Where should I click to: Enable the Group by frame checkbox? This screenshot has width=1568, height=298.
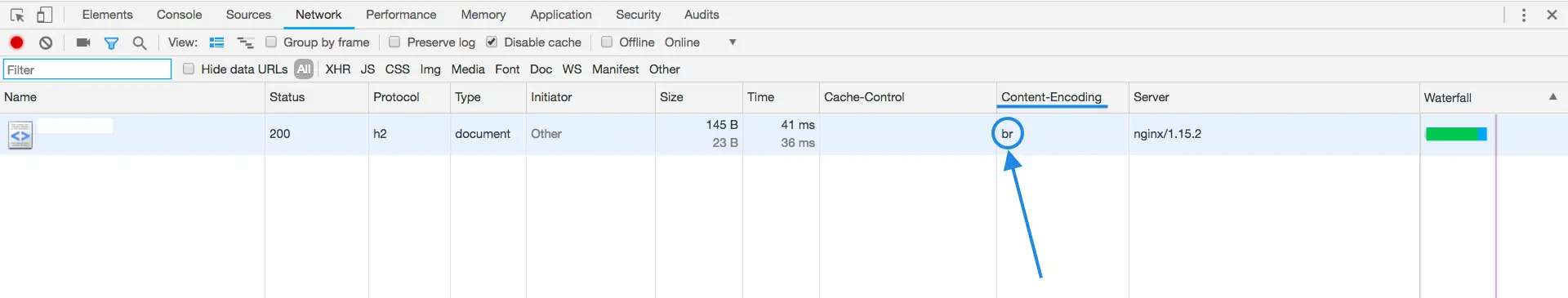[x=271, y=42]
